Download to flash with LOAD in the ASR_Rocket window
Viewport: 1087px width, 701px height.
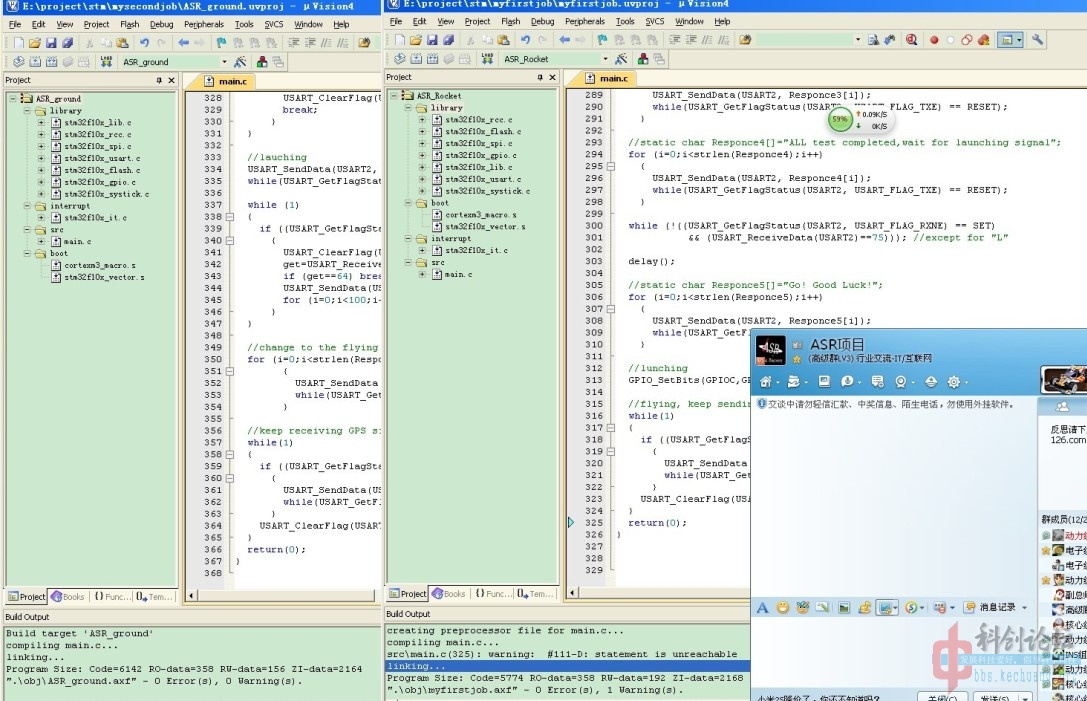pyautogui.click(x=487, y=59)
